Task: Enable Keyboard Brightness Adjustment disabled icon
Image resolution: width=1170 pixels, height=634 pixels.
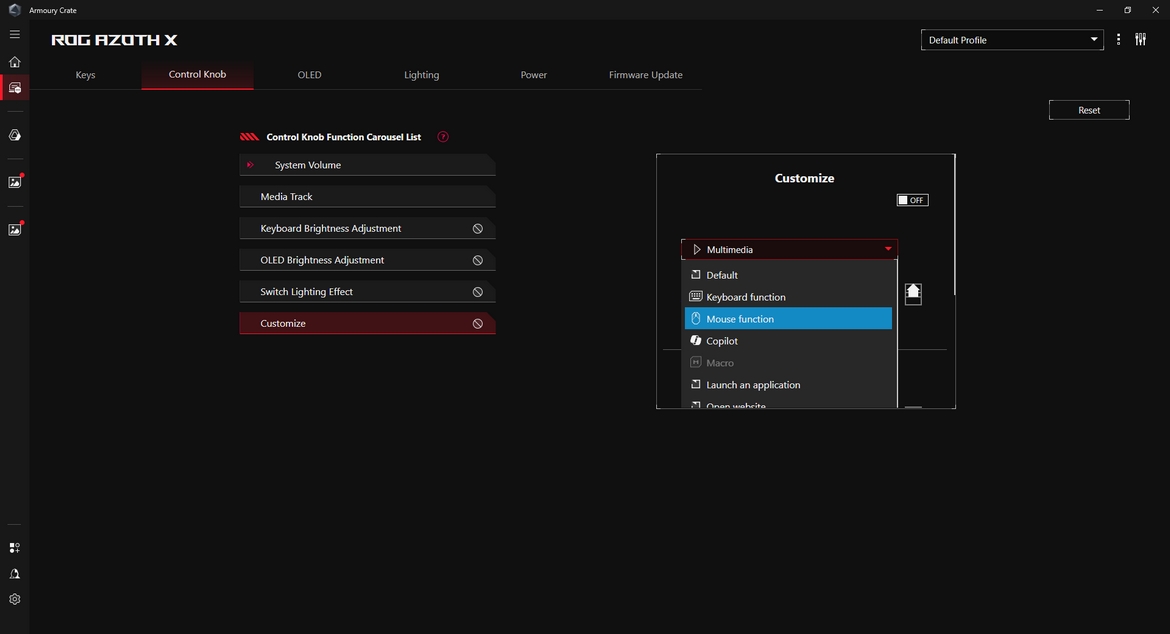Action: [x=478, y=229]
